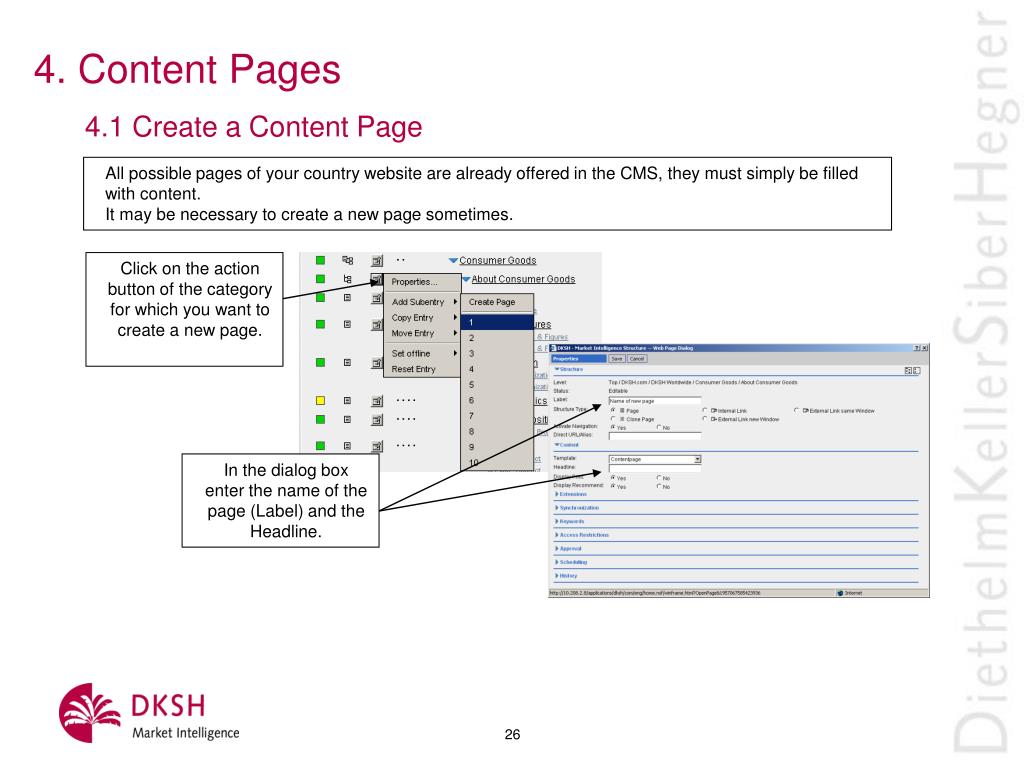Open the About Consumer Goods link
This screenshot has height=768, width=1024.
tap(523, 280)
